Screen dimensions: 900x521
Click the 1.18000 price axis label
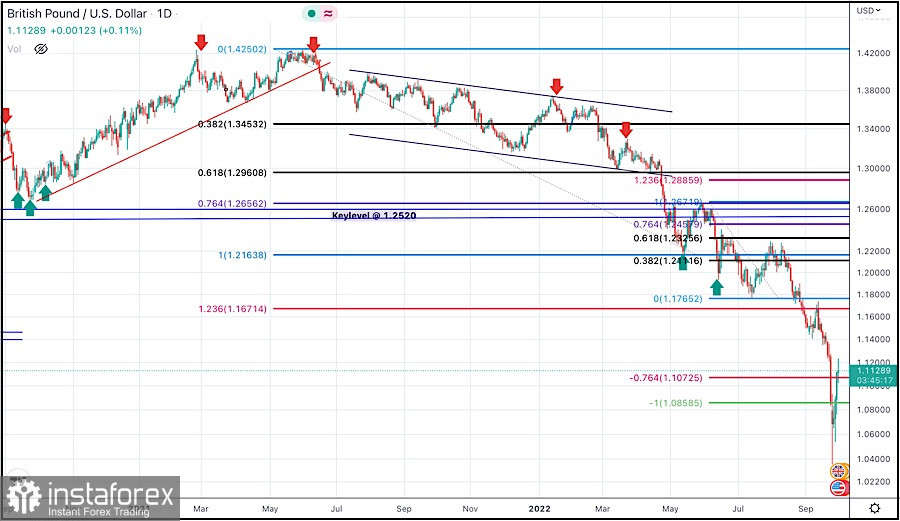point(873,294)
